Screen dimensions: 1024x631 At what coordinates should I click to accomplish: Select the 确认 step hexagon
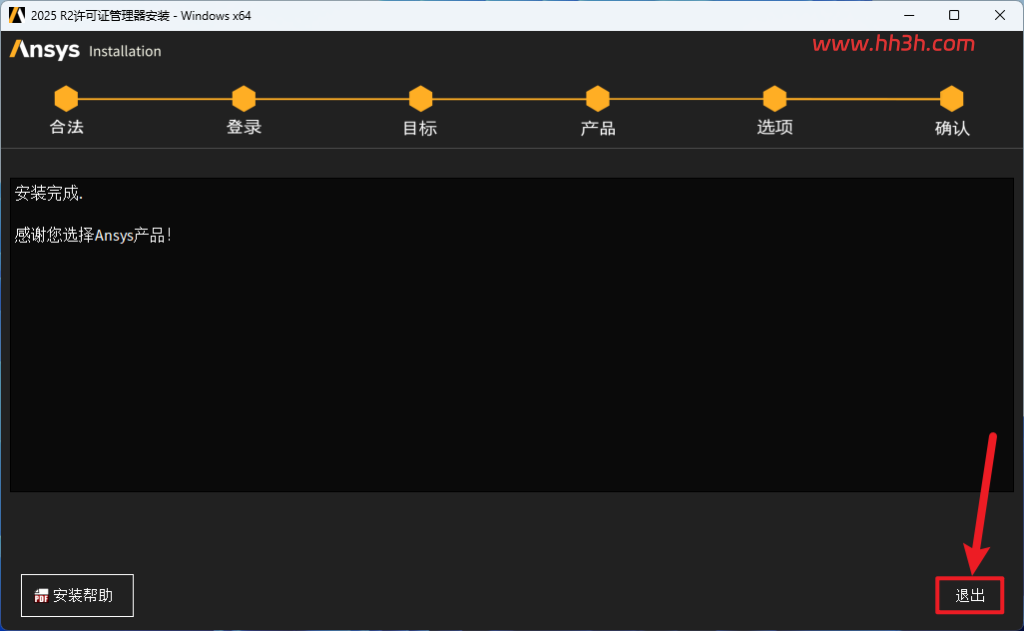pyautogui.click(x=952, y=99)
